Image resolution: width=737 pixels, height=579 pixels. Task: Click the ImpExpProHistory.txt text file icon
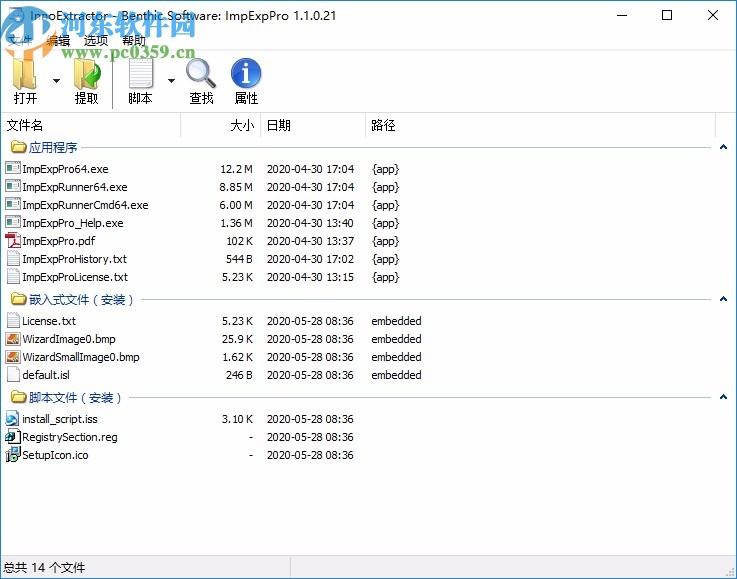coord(13,258)
